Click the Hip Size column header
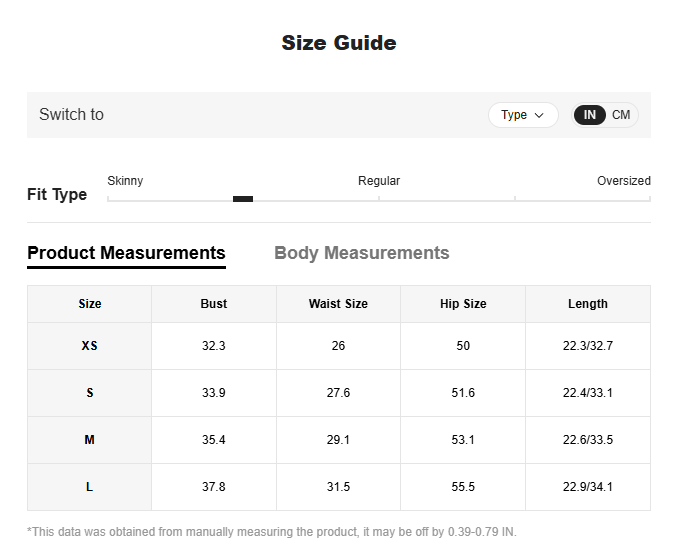675x553 pixels. pyautogui.click(x=463, y=304)
